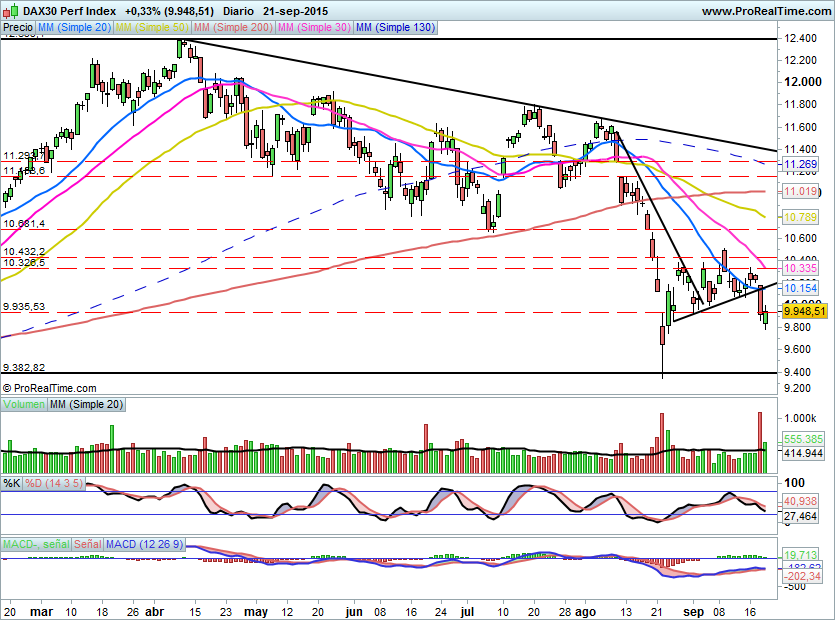
Task: Click the 10.789 yellow average value tag
Action: coord(800,217)
